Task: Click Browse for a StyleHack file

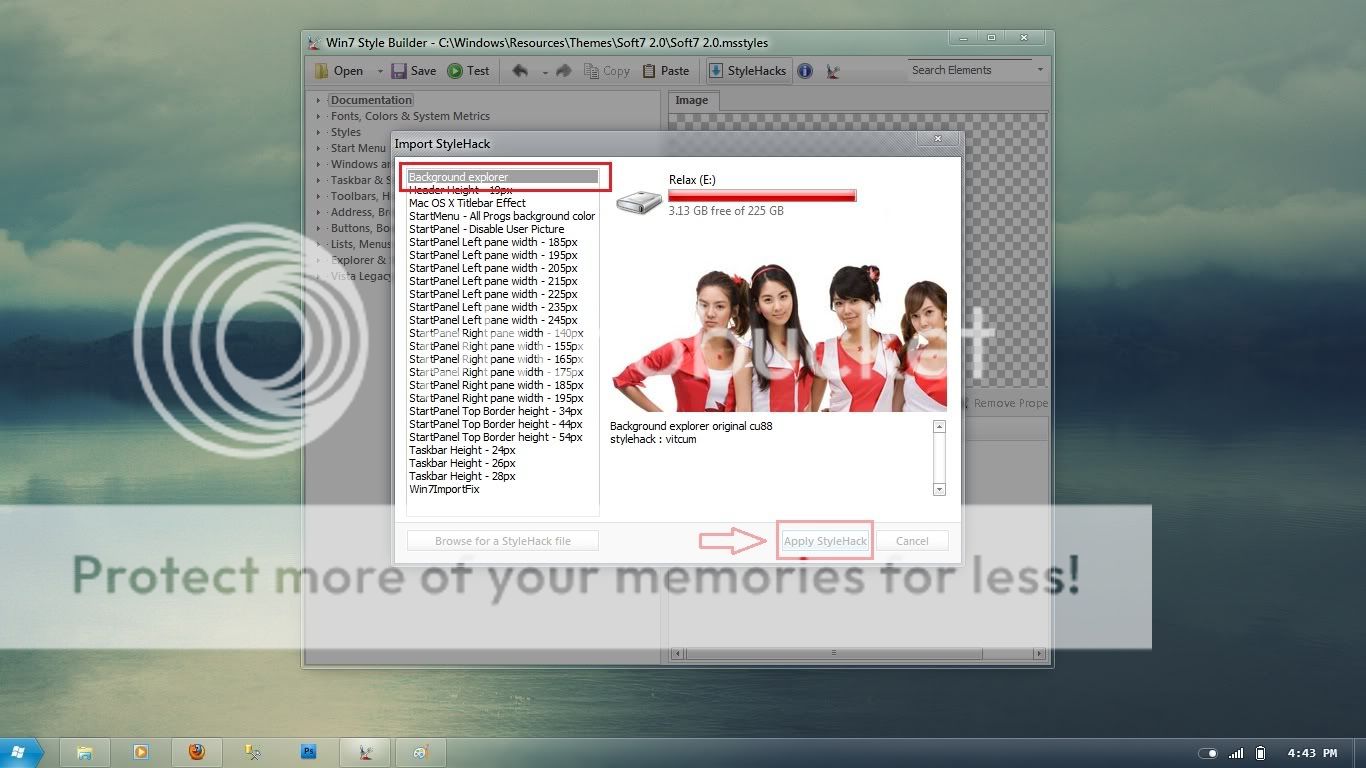Action: point(502,541)
